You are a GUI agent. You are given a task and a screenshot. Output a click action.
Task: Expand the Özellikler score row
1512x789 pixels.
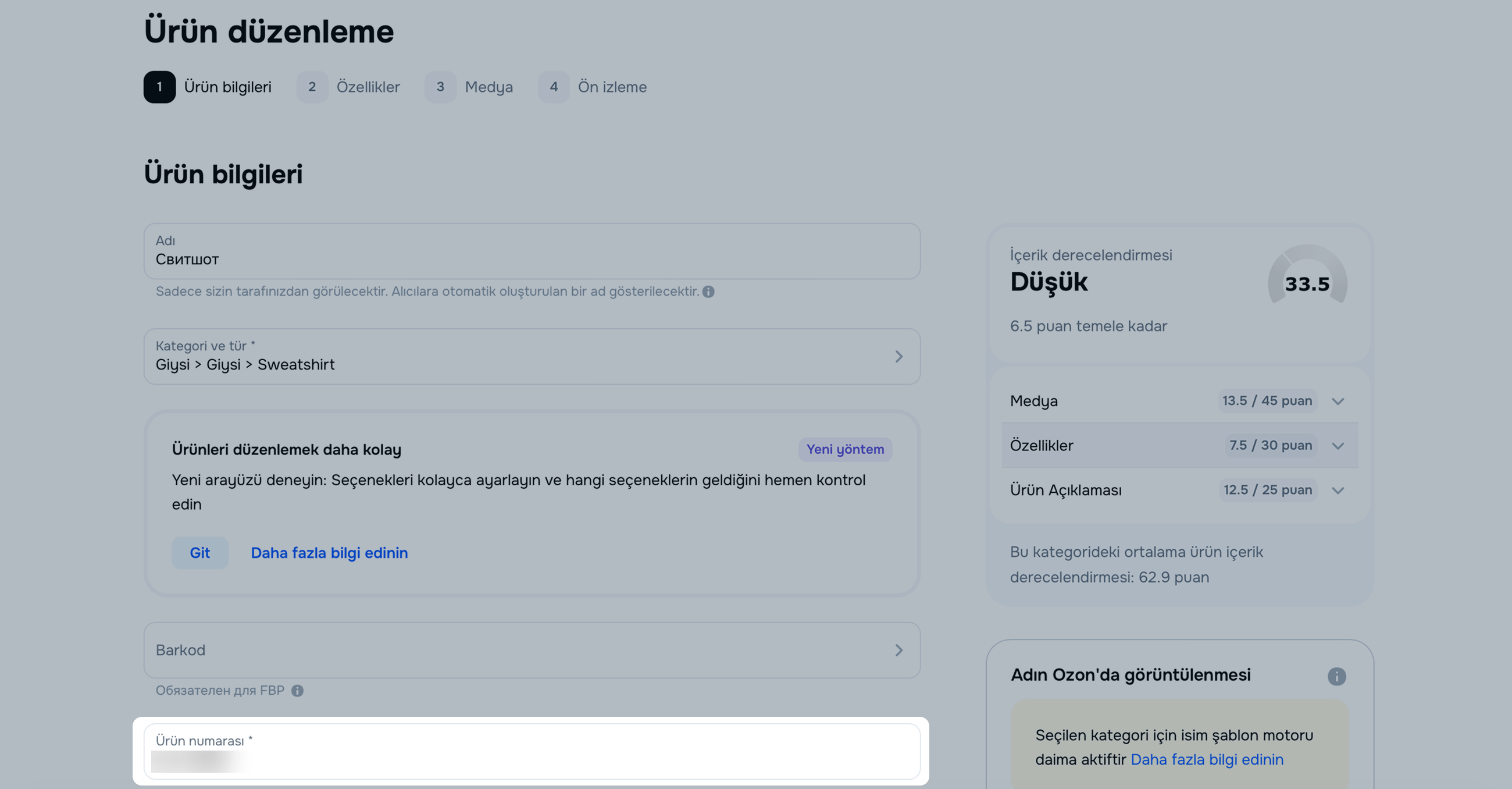coord(1338,446)
